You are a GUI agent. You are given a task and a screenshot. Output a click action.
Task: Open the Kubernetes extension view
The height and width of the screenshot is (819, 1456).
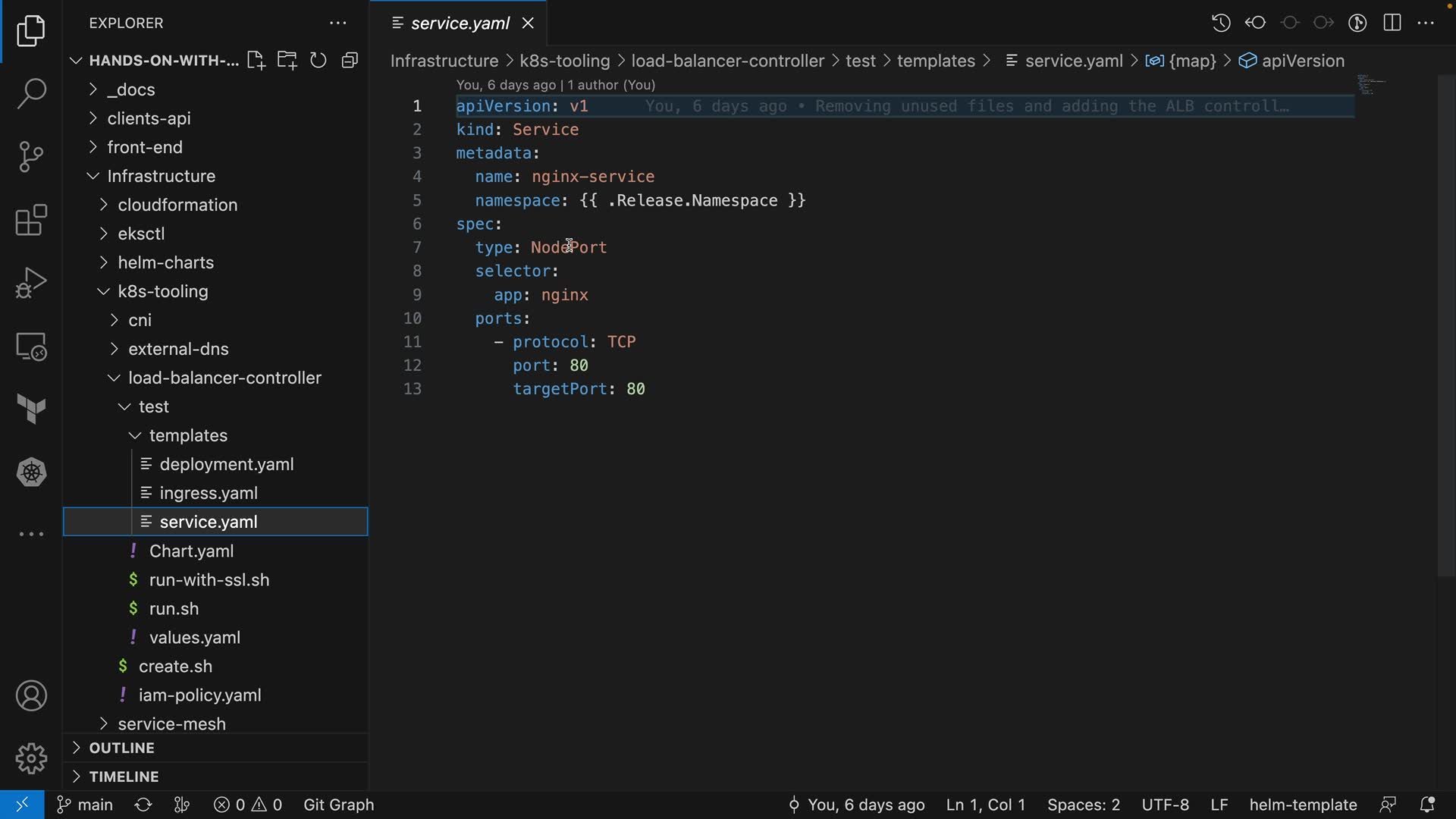(31, 472)
